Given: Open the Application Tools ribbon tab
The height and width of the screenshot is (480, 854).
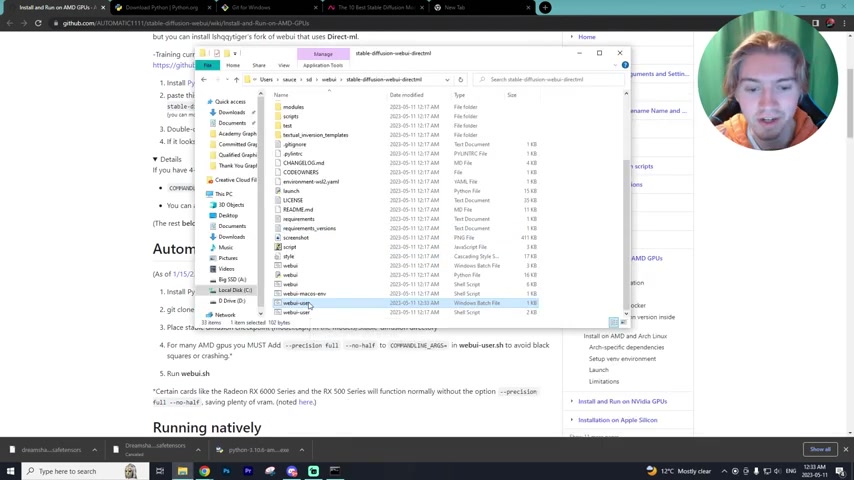Looking at the screenshot, I should [x=323, y=65].
